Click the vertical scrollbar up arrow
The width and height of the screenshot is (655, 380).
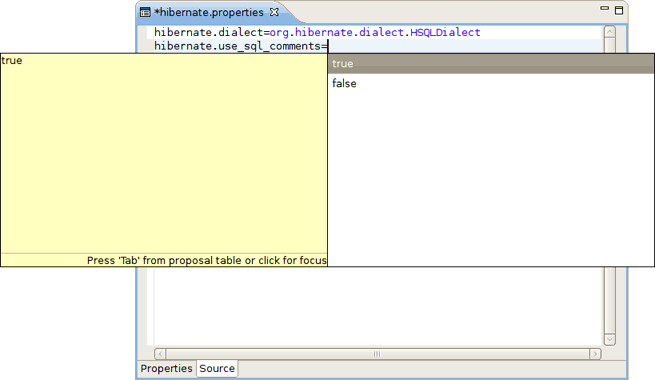pyautogui.click(x=609, y=32)
